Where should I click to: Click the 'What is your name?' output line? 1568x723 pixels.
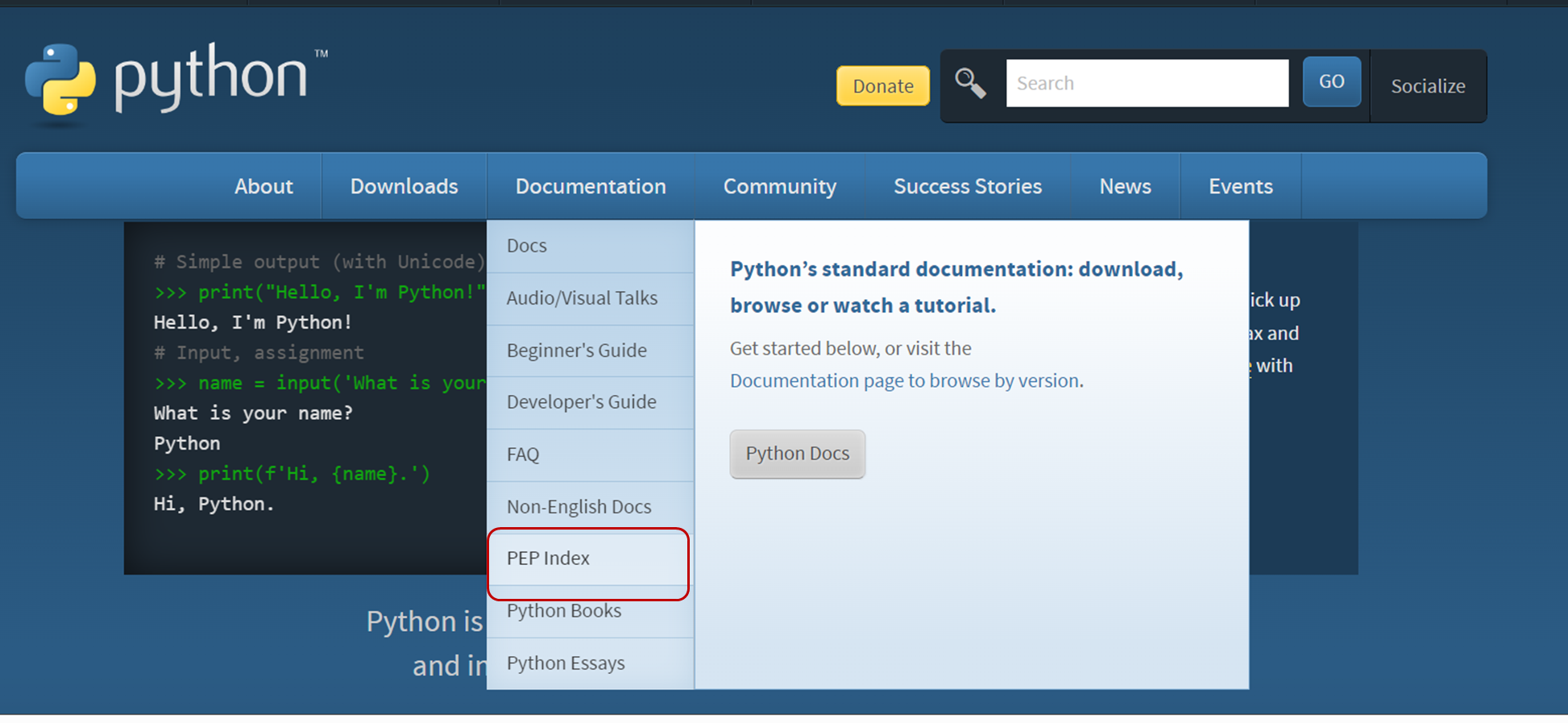pos(253,413)
